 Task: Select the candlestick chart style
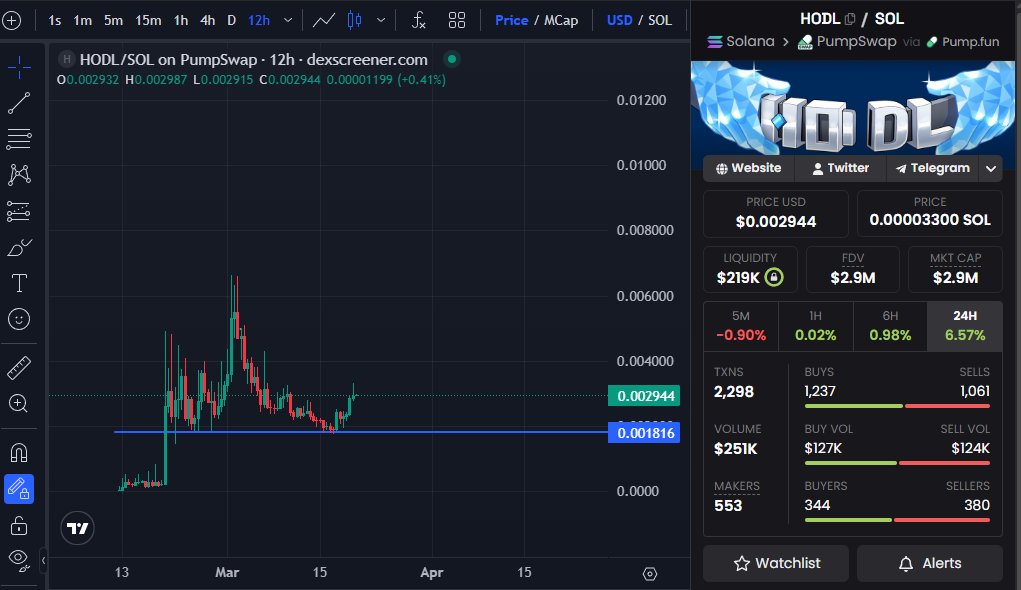(x=354, y=20)
